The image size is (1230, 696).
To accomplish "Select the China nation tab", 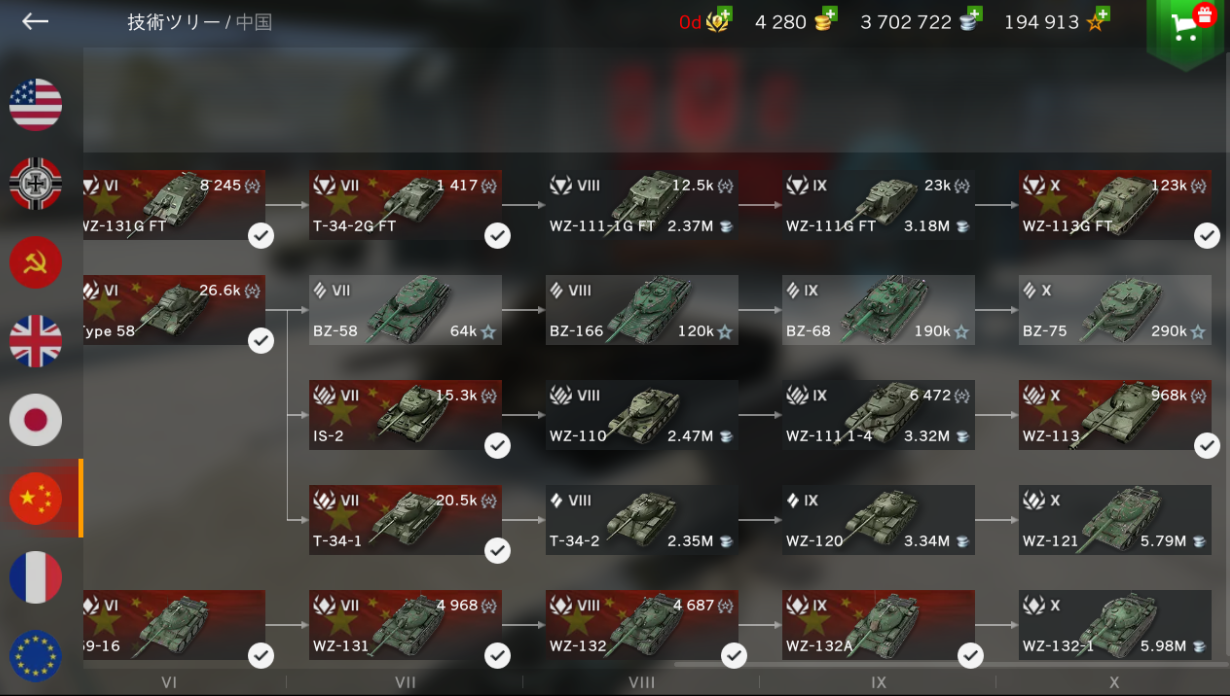I will tap(36, 499).
